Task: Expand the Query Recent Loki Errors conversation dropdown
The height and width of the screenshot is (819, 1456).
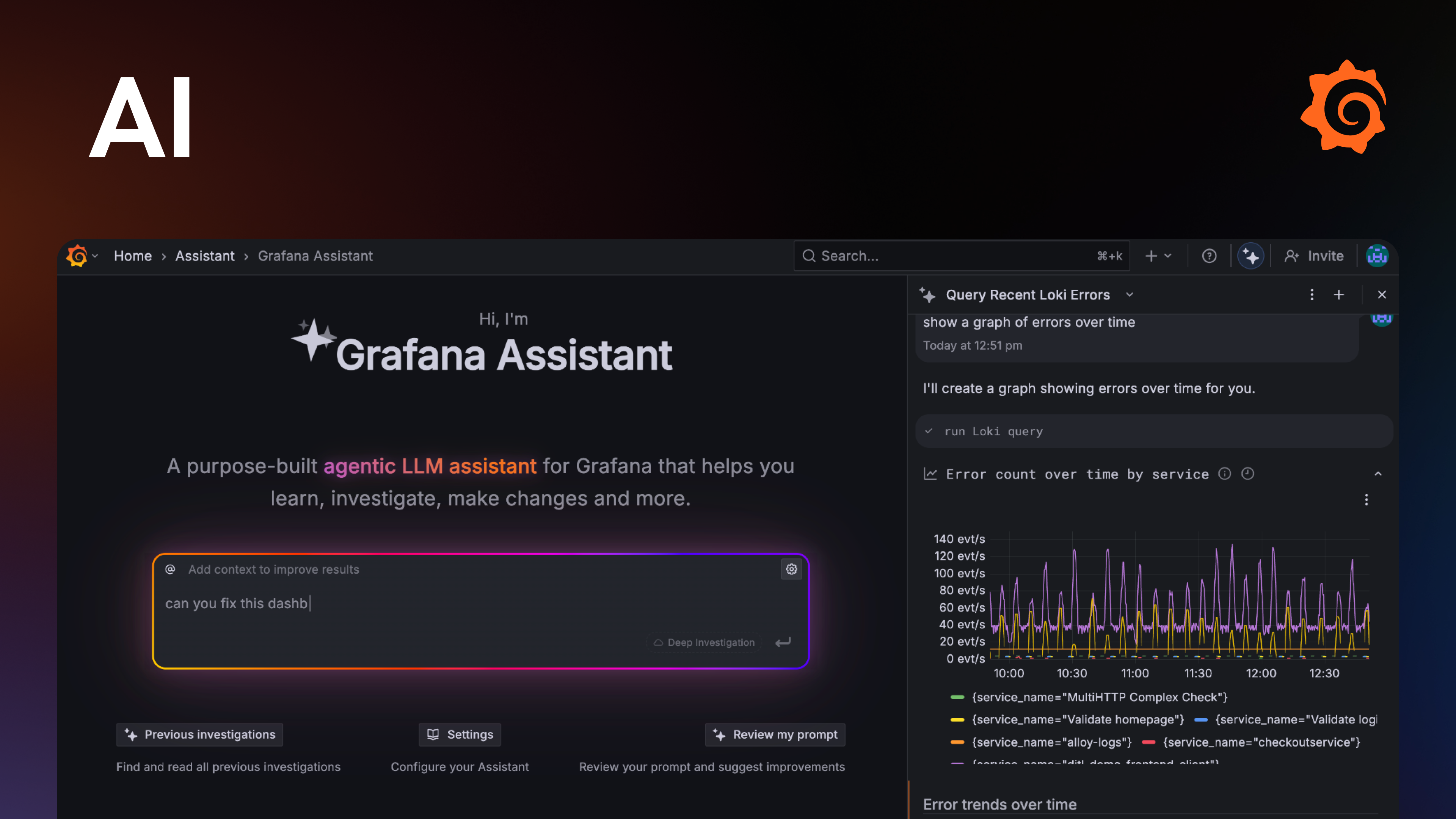Action: pos(1129,295)
